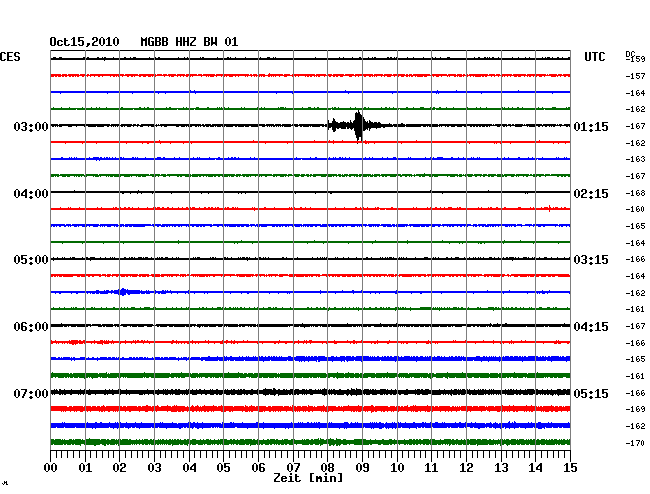Click the date label Oct15,2010

[85, 42]
